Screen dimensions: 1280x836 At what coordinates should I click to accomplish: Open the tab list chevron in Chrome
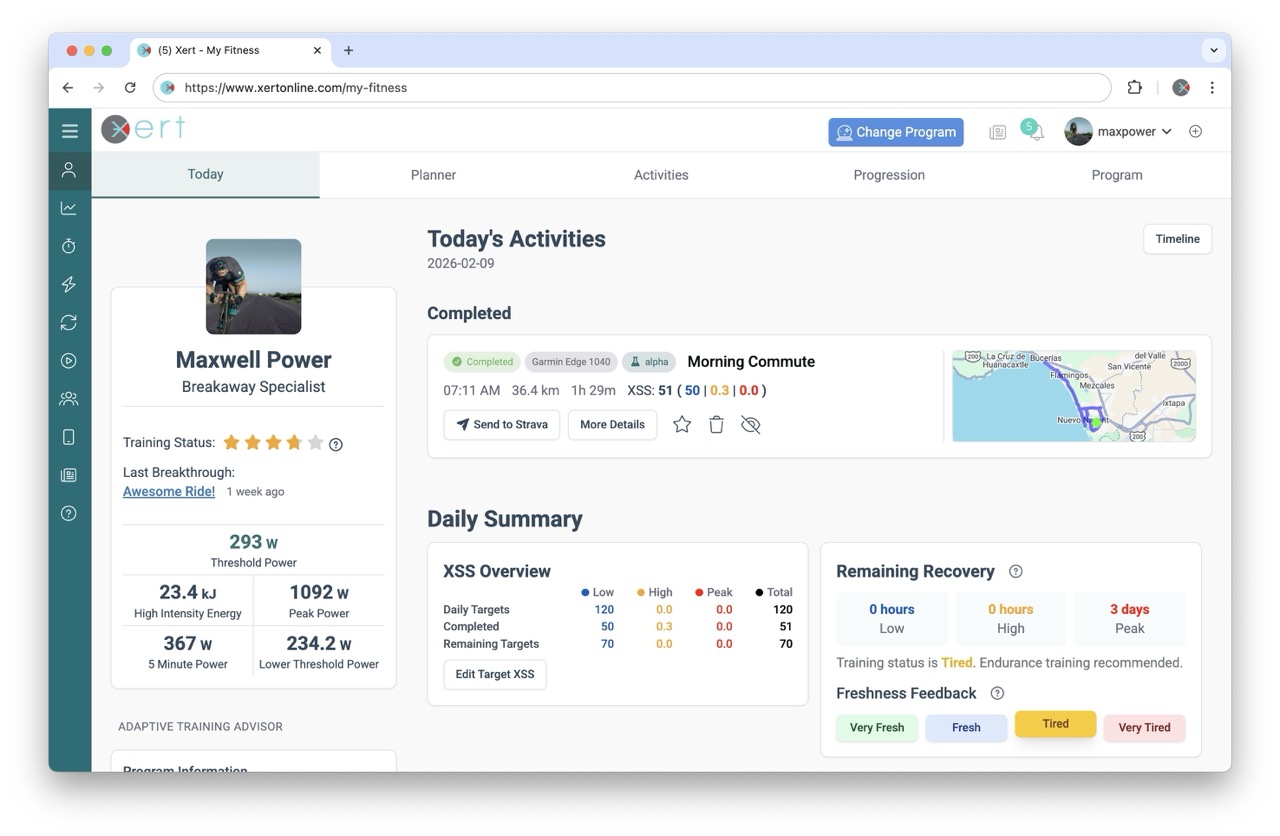[x=1213, y=50]
